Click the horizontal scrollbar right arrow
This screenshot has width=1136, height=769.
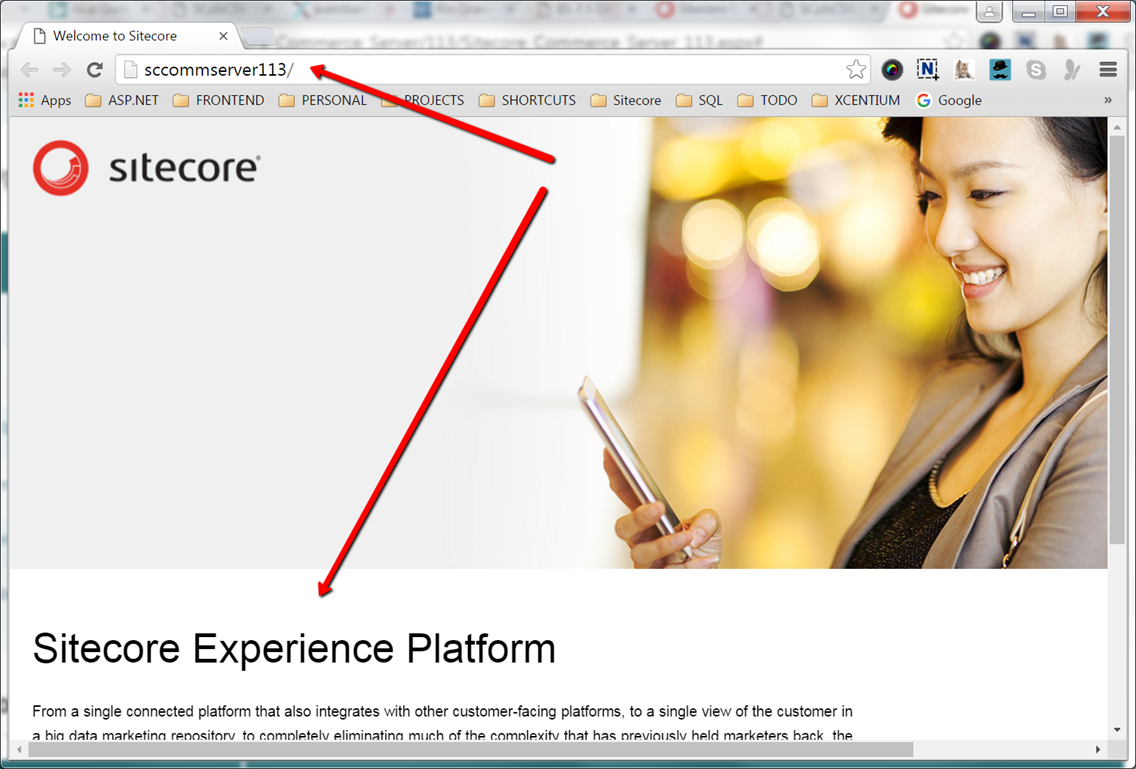[x=1098, y=749]
